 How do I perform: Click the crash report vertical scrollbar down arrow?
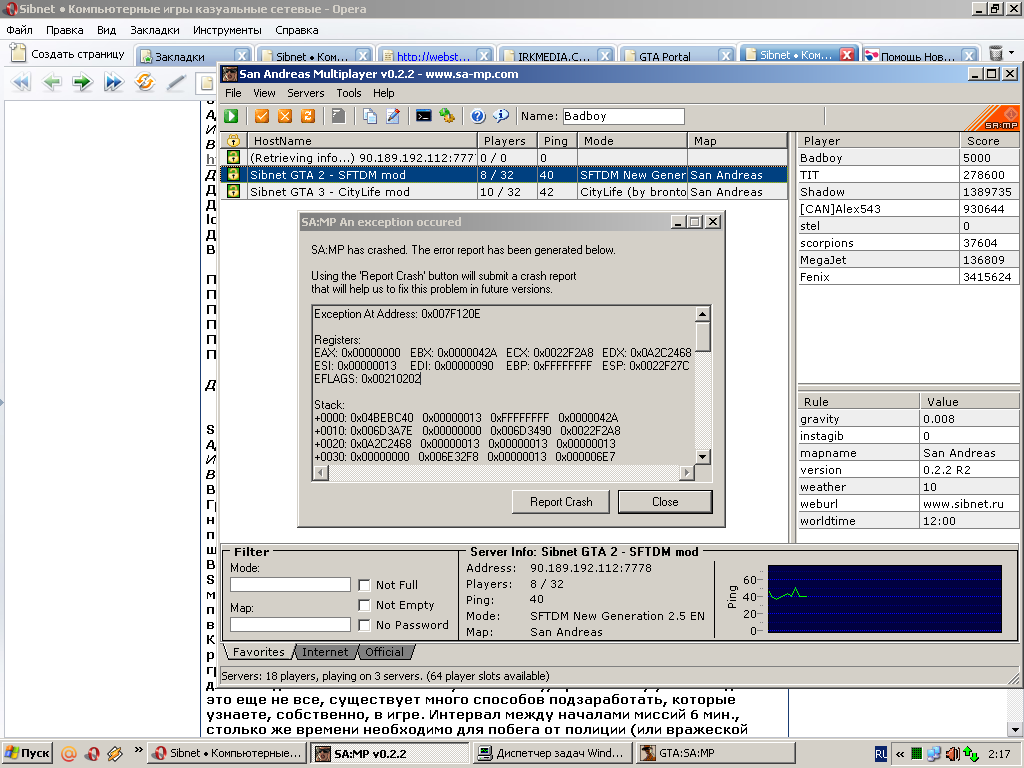[703, 456]
